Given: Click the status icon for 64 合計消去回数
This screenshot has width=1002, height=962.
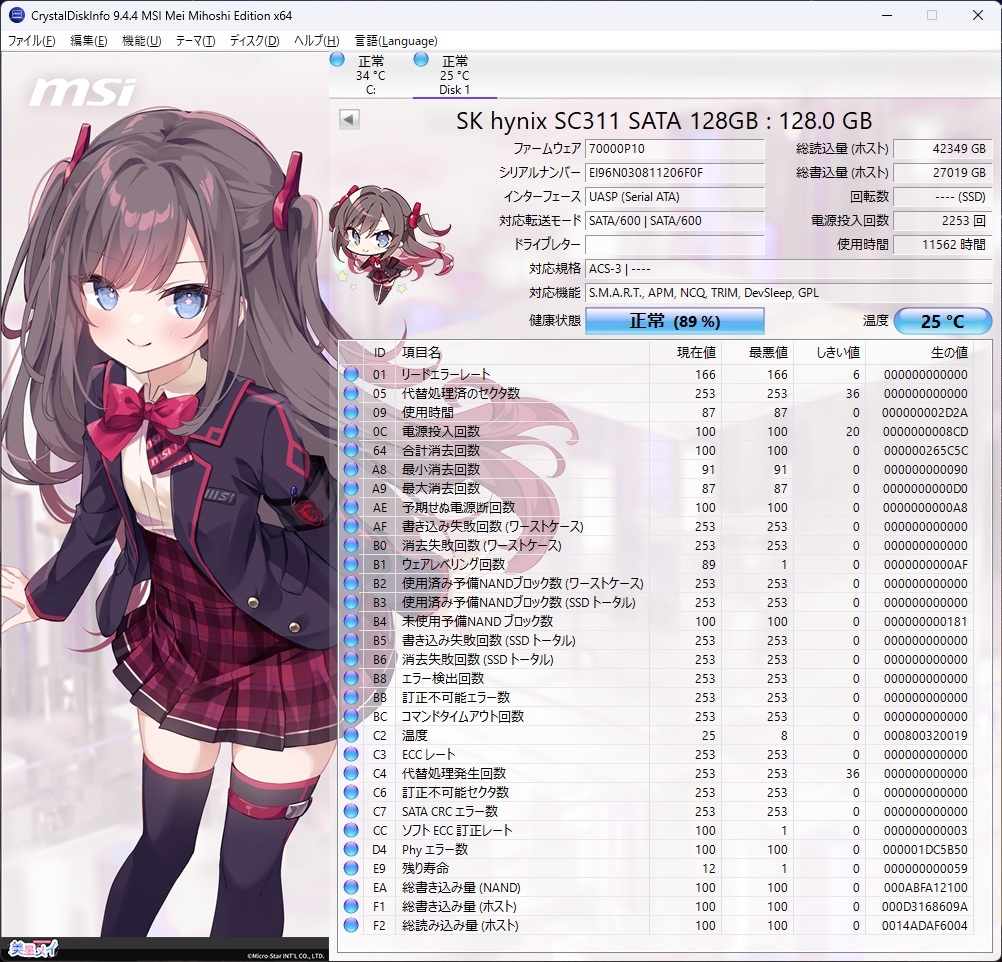Looking at the screenshot, I should pyautogui.click(x=351, y=451).
